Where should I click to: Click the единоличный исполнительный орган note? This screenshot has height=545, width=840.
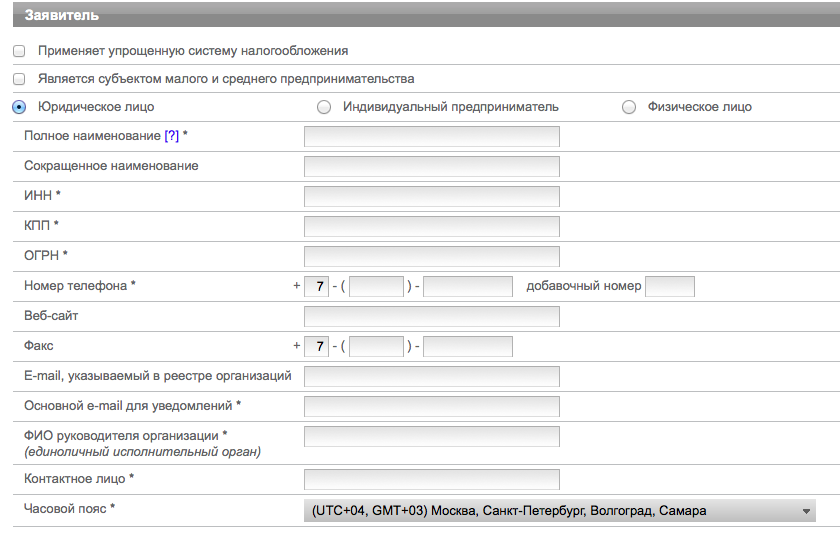(x=142, y=452)
